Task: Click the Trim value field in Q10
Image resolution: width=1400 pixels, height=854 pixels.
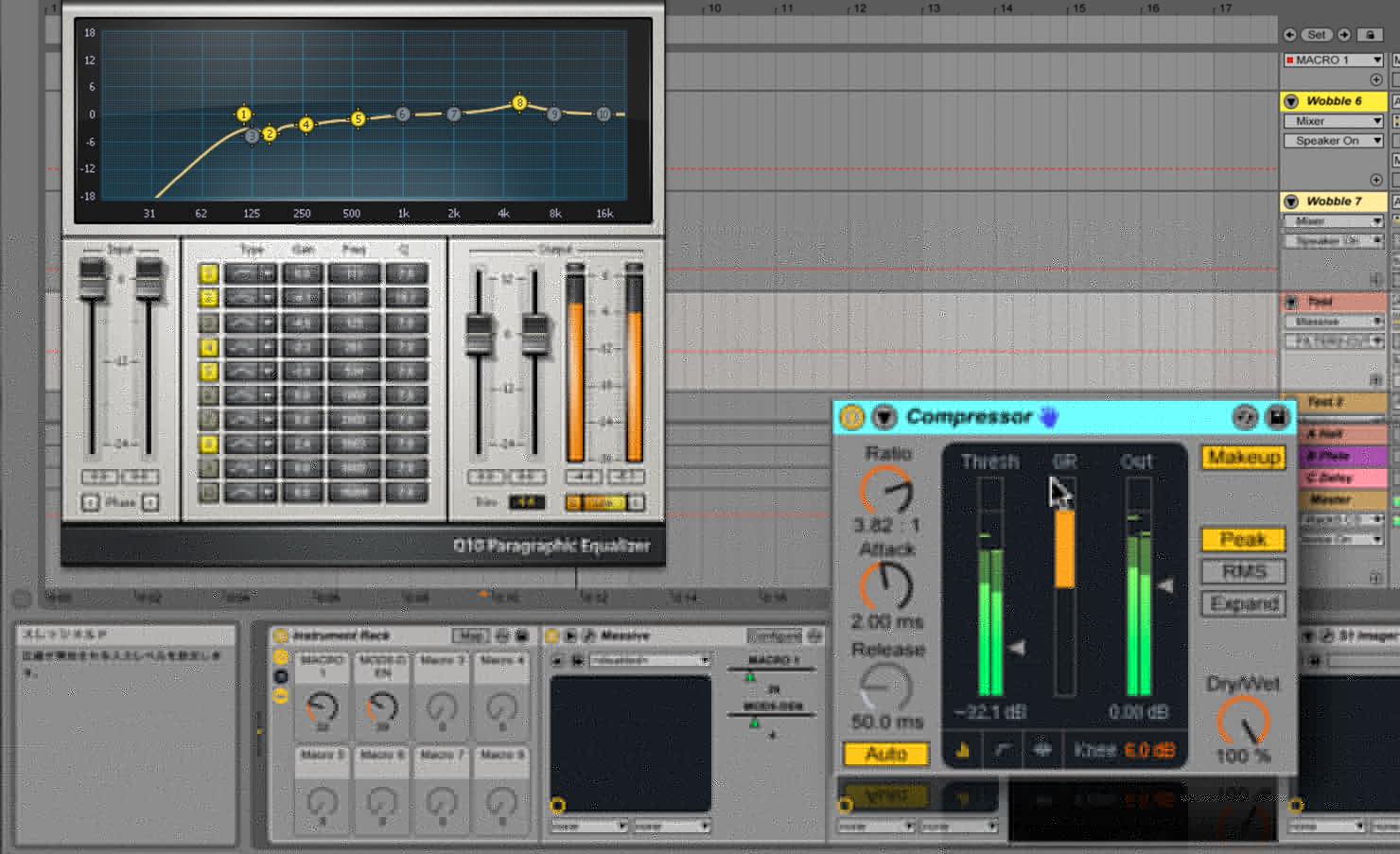Action: click(526, 502)
